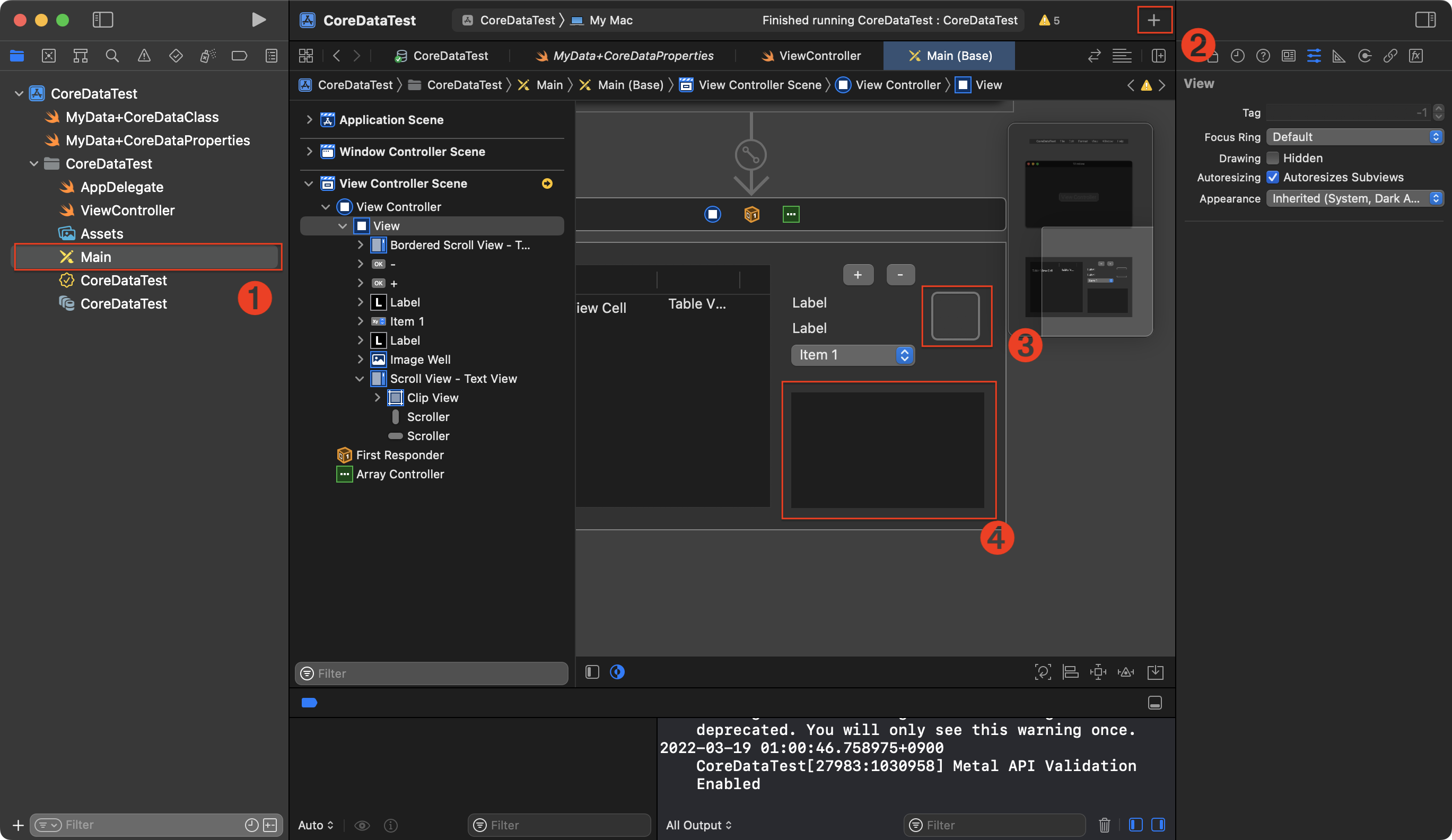Click the Array Controller icon in scene dock

pos(791,214)
